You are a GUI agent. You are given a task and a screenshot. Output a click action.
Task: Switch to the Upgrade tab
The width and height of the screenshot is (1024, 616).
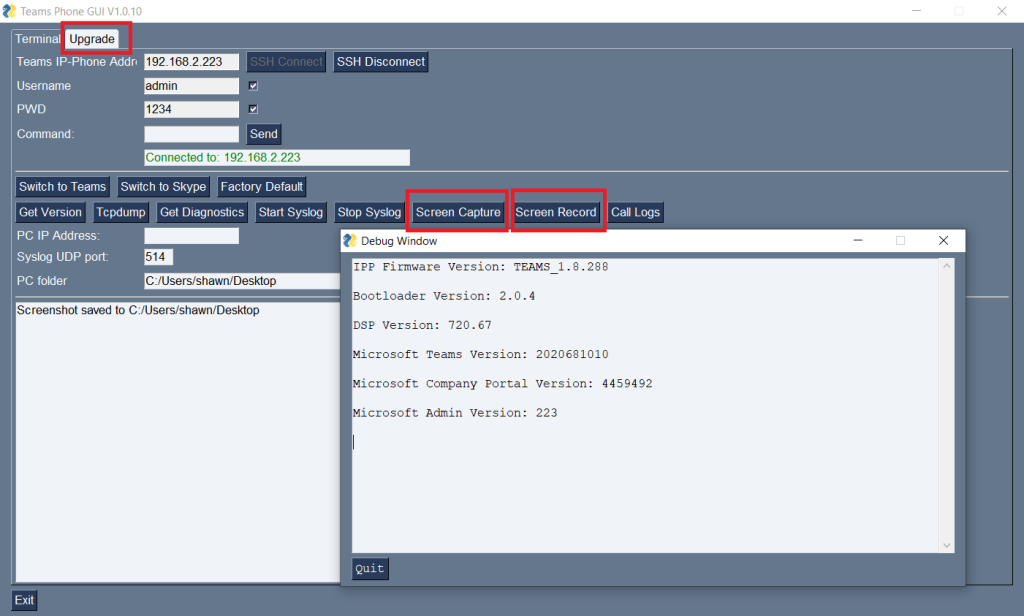point(92,39)
